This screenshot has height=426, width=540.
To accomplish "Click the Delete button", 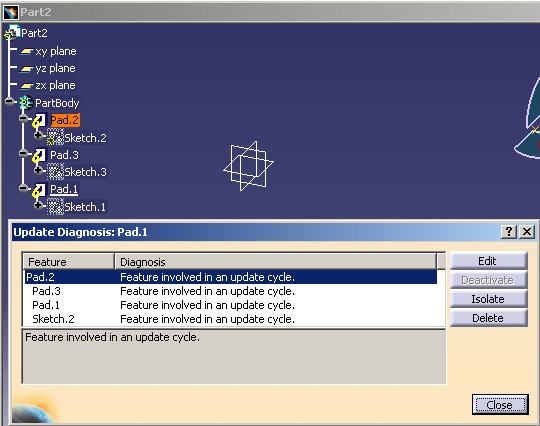I will click(488, 318).
